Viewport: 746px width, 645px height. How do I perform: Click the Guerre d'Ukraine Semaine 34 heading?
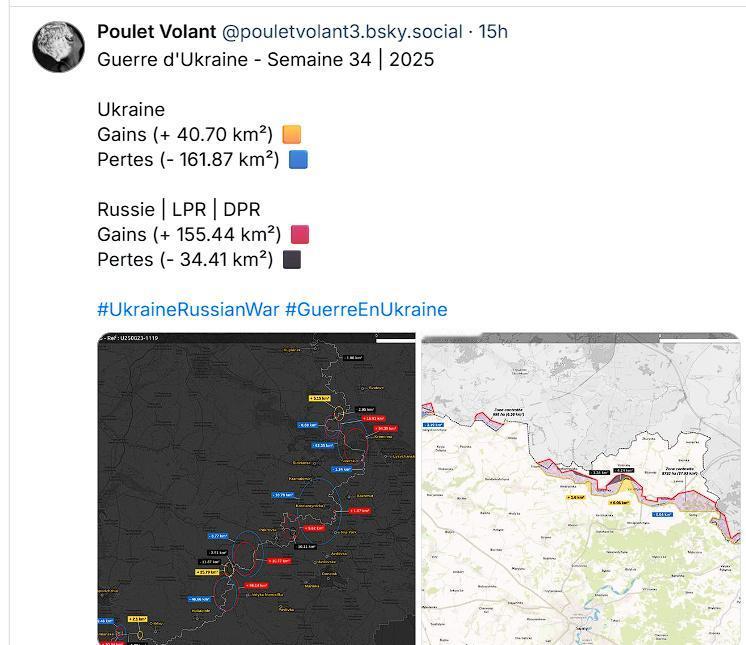(265, 60)
